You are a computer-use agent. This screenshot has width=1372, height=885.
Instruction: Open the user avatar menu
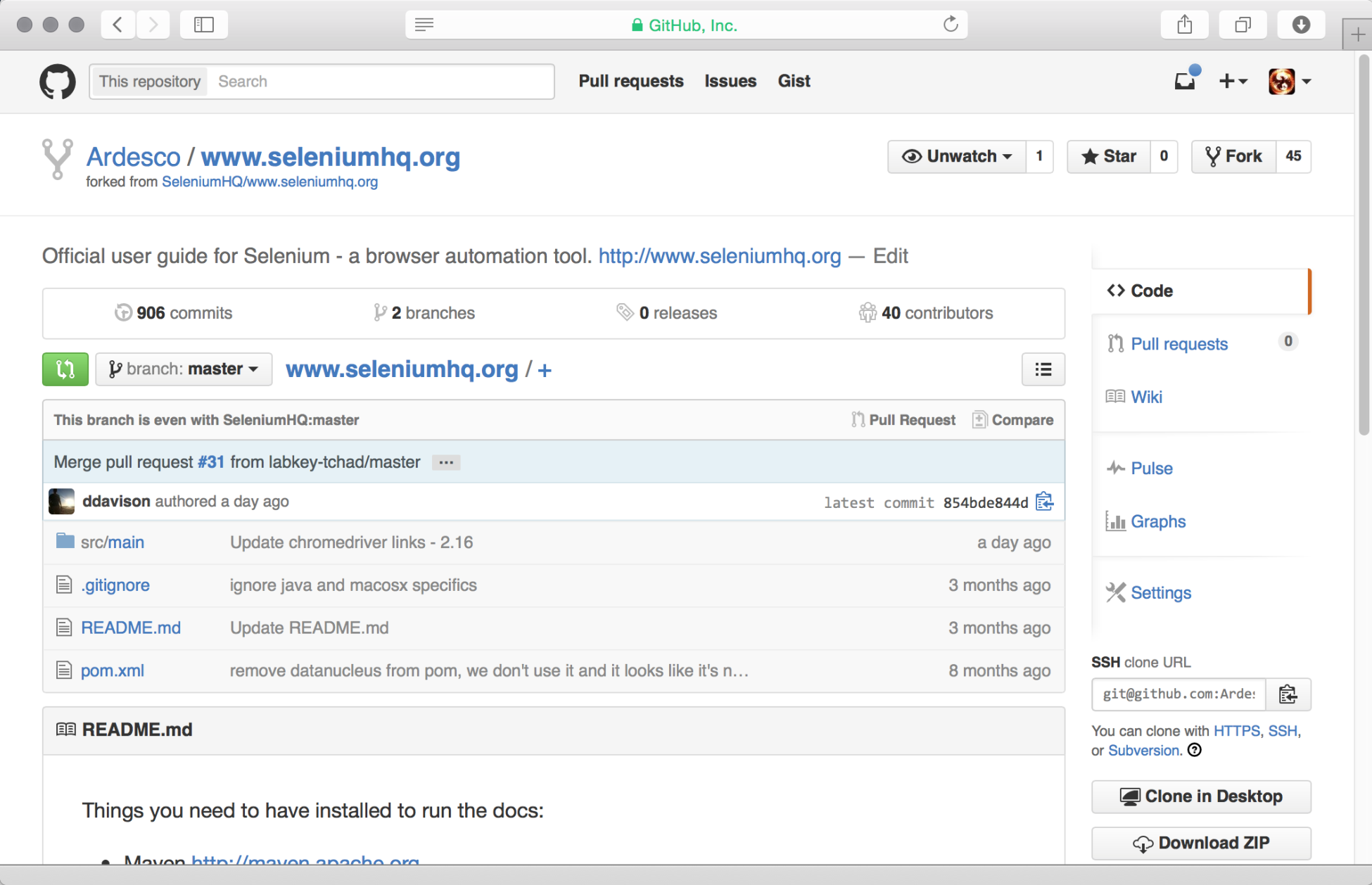1290,81
